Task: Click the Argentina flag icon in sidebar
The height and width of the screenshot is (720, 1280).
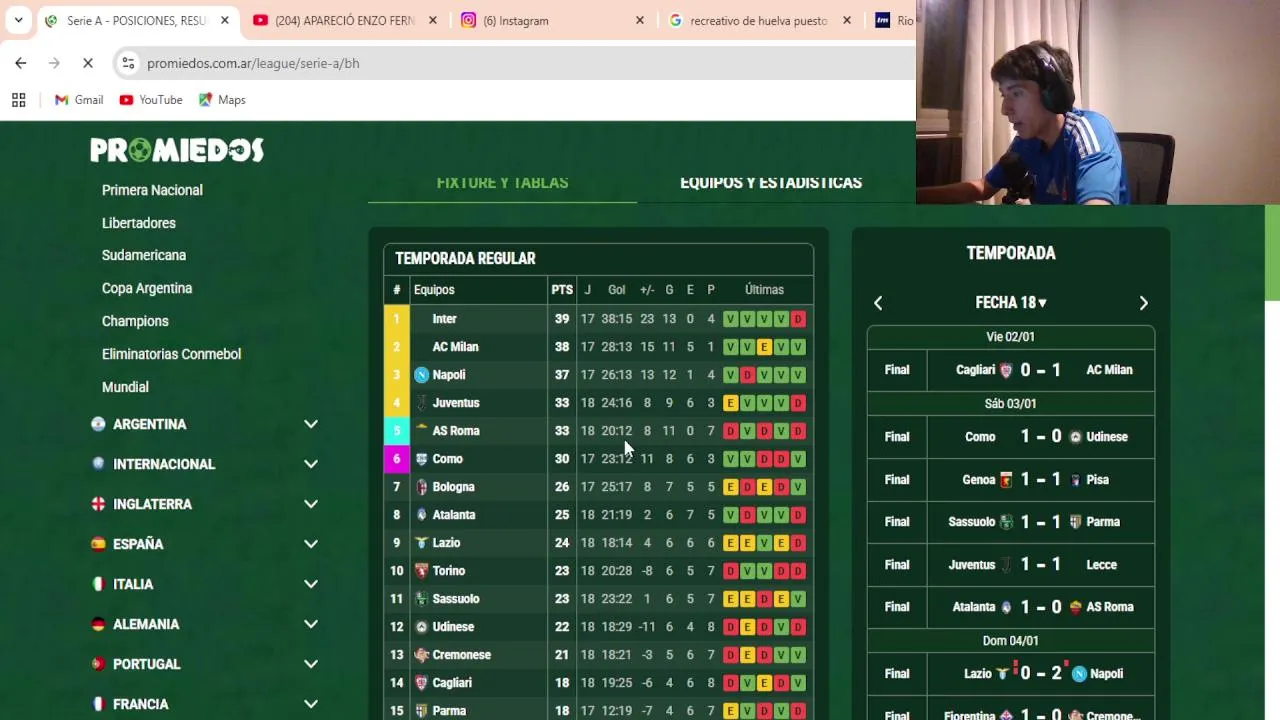Action: pyautogui.click(x=98, y=424)
